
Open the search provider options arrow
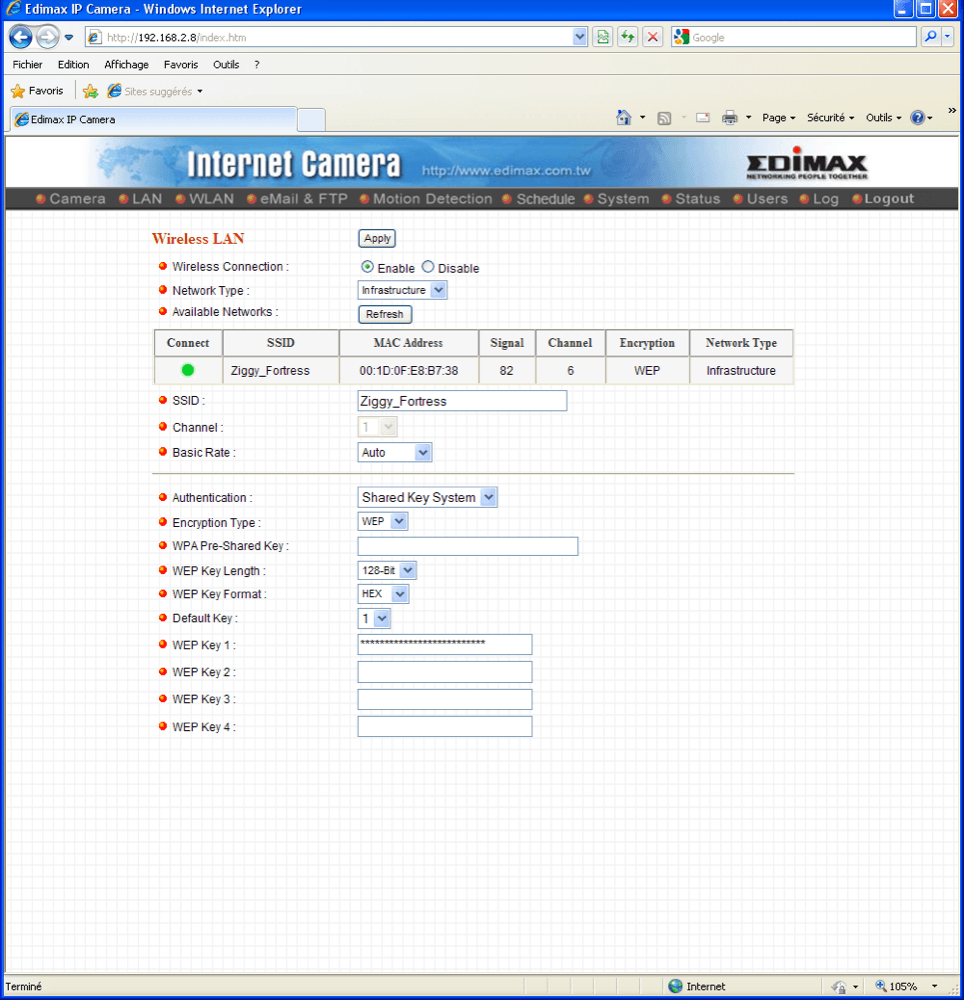[947, 37]
